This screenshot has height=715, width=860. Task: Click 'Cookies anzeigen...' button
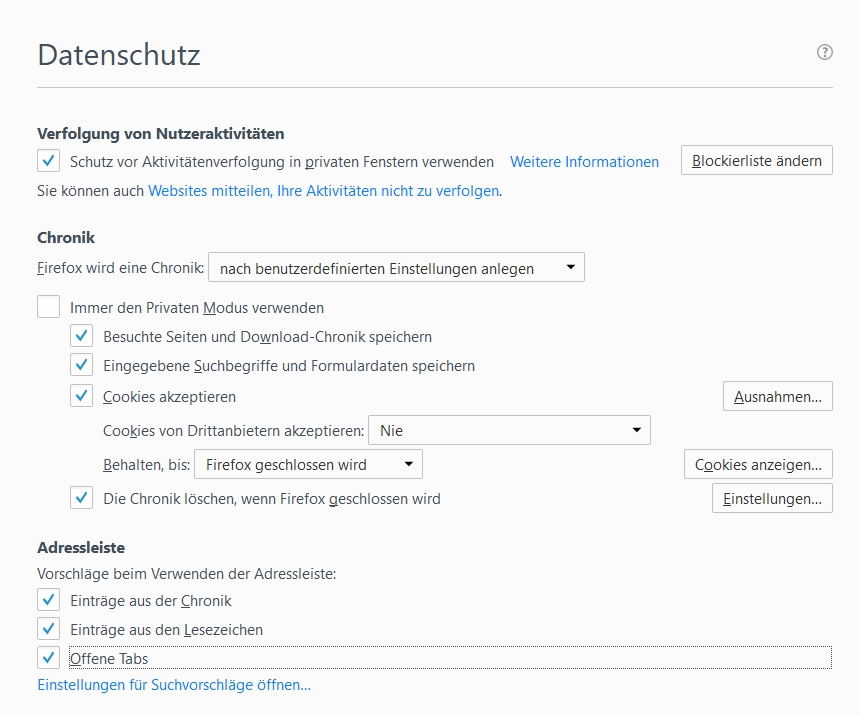758,465
